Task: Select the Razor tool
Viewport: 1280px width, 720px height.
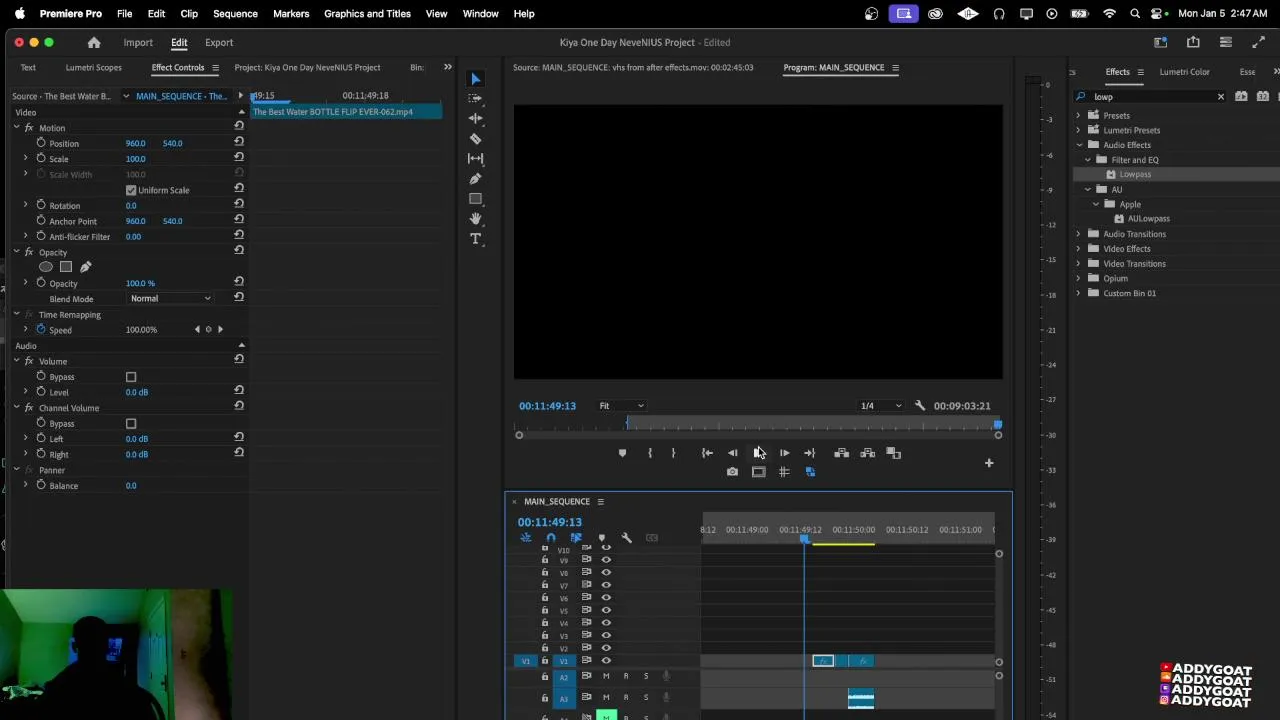Action: [476, 138]
